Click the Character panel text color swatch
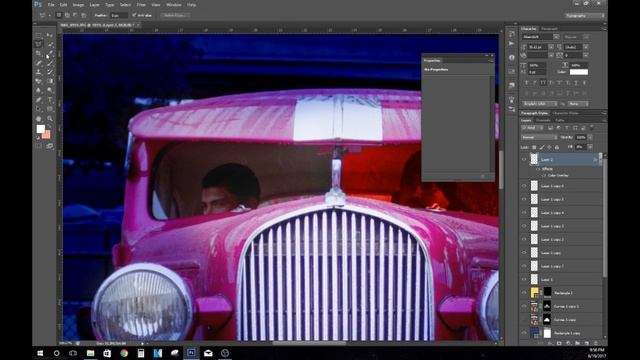The height and width of the screenshot is (360, 640). (x=578, y=72)
